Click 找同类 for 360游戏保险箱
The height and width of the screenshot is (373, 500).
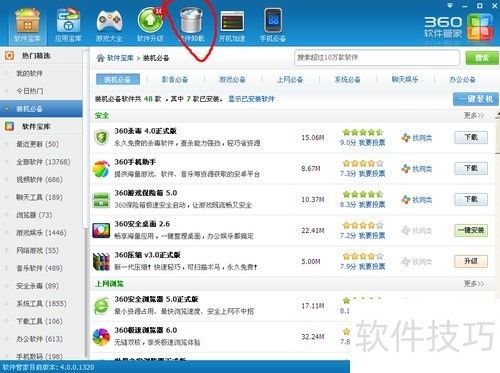click(x=417, y=200)
